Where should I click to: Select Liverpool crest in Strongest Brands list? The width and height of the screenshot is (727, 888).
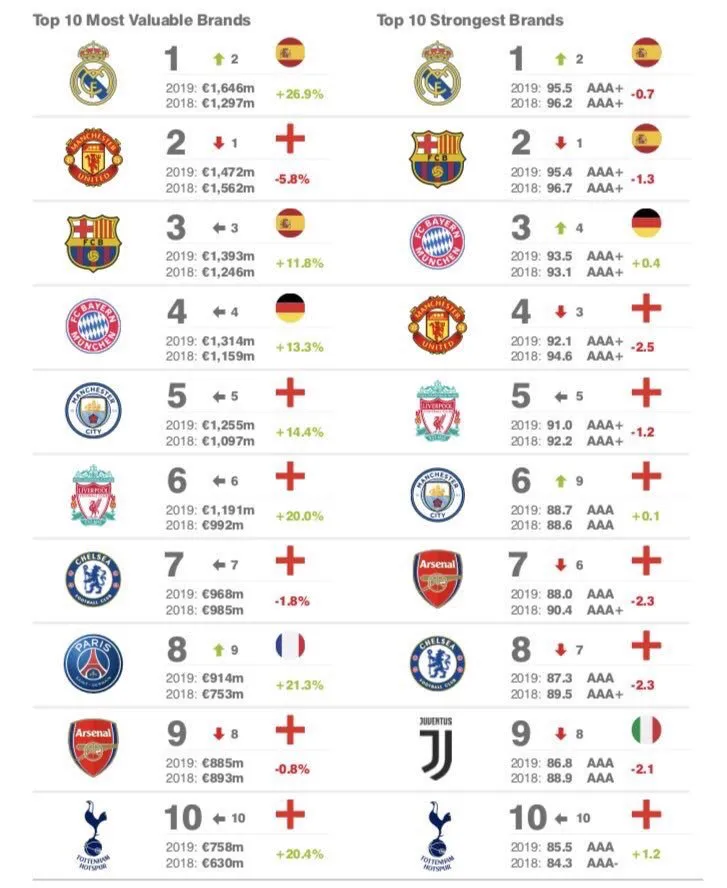tap(437, 411)
